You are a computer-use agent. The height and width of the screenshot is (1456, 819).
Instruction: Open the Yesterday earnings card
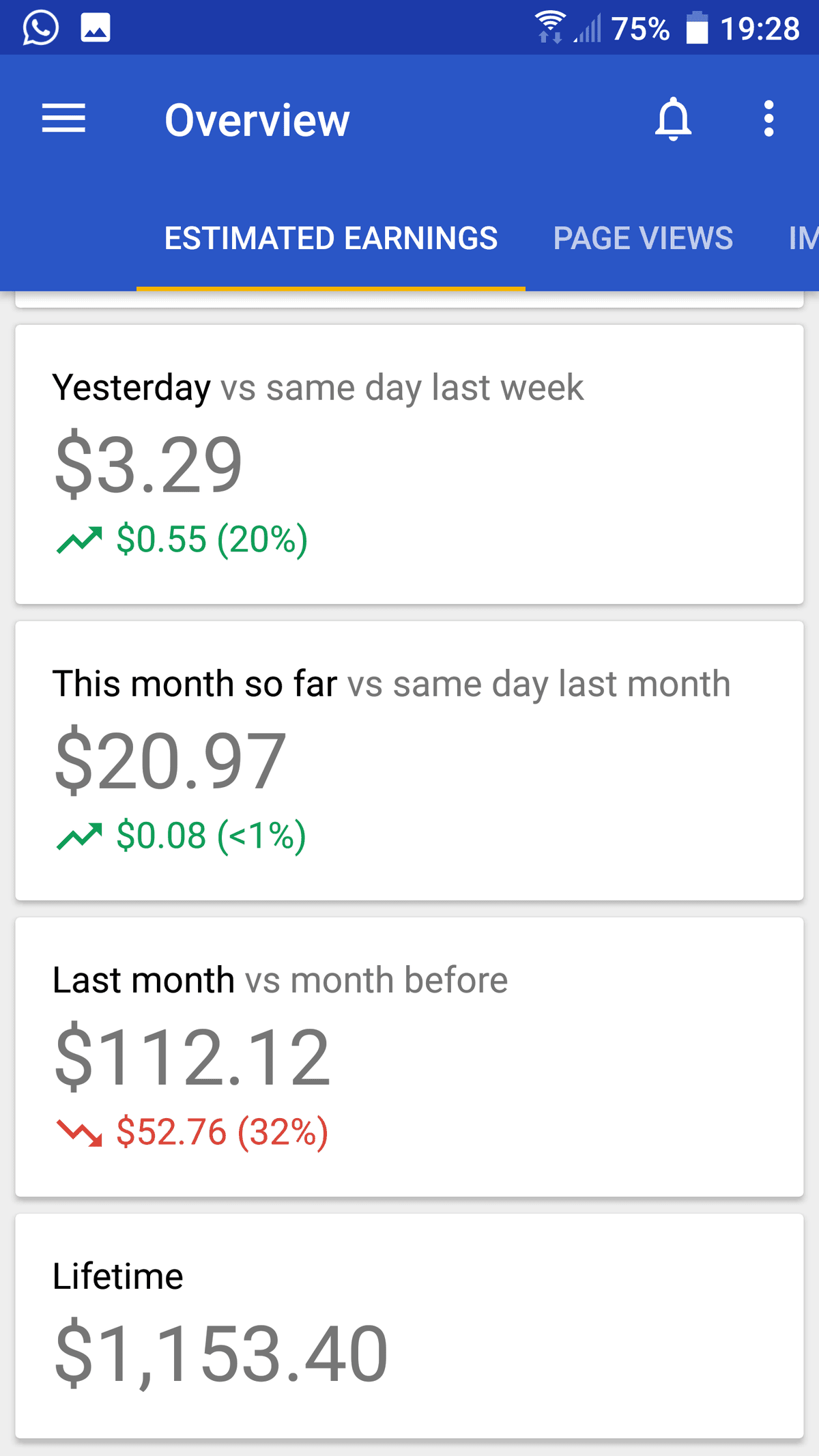[x=409, y=464]
